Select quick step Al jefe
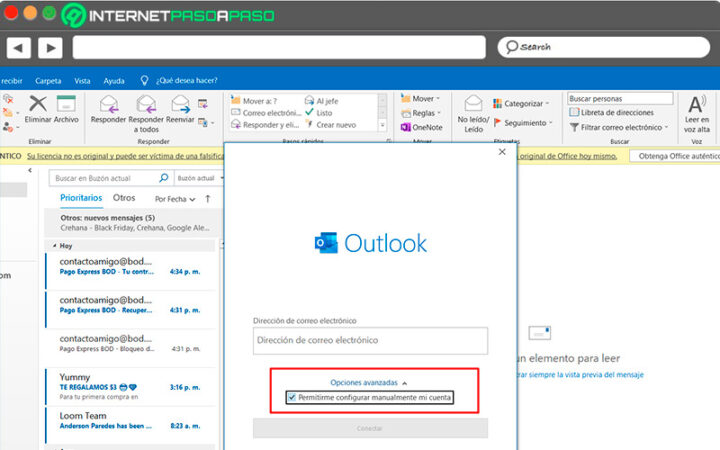Image resolution: width=720 pixels, height=450 pixels. click(321, 101)
